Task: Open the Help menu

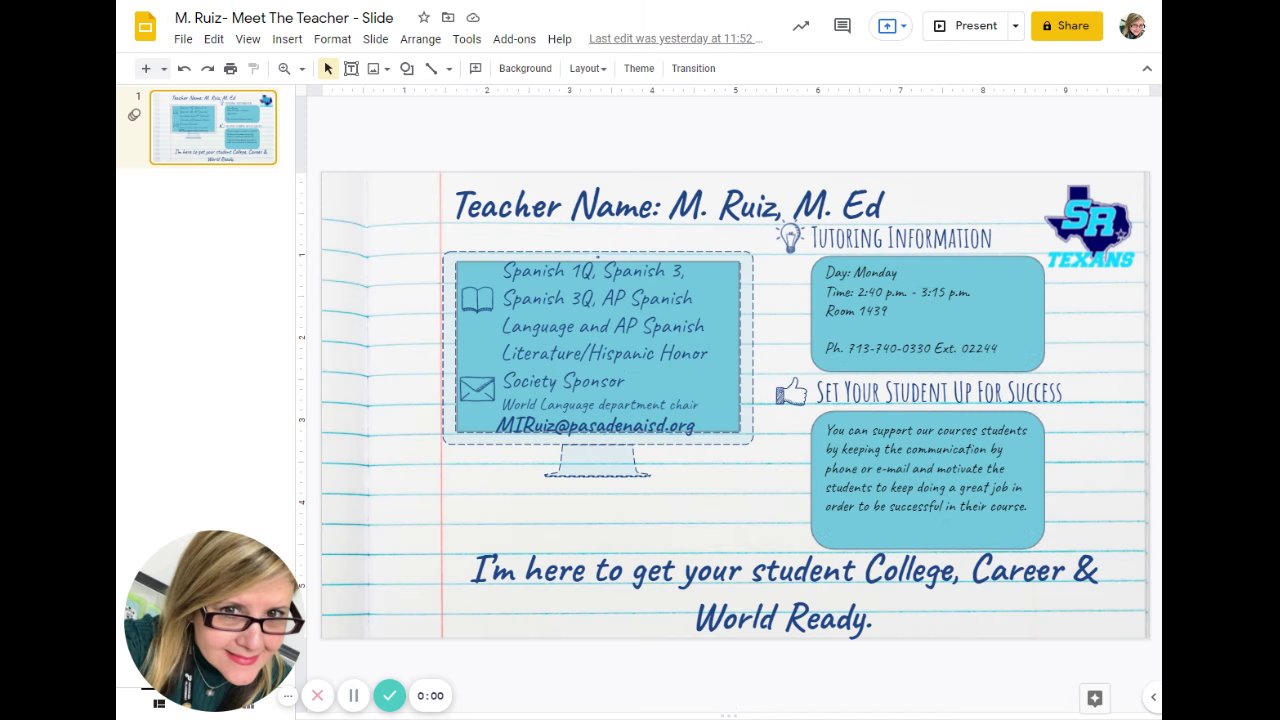Action: click(559, 39)
